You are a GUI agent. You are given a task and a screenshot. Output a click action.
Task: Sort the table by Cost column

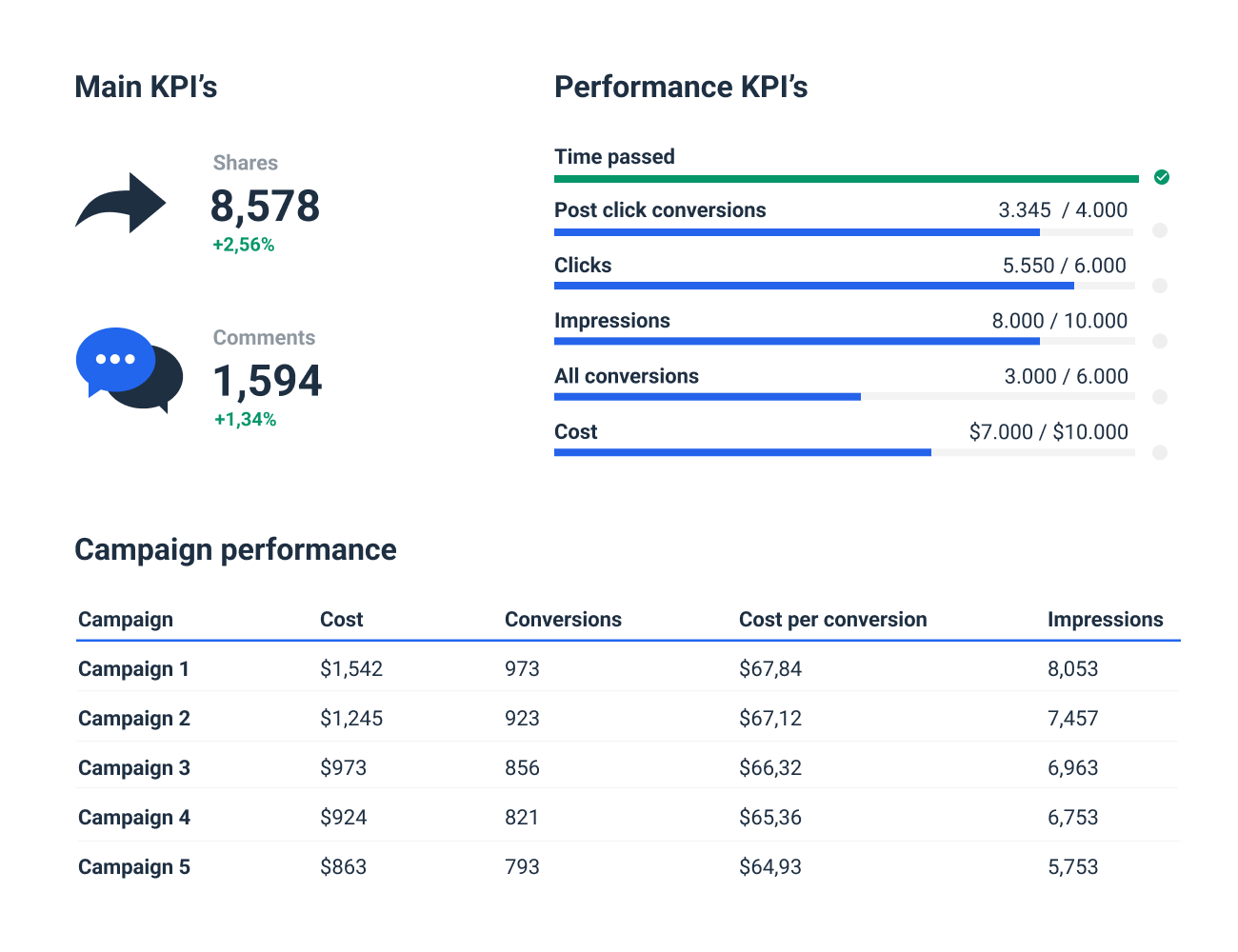(x=341, y=619)
